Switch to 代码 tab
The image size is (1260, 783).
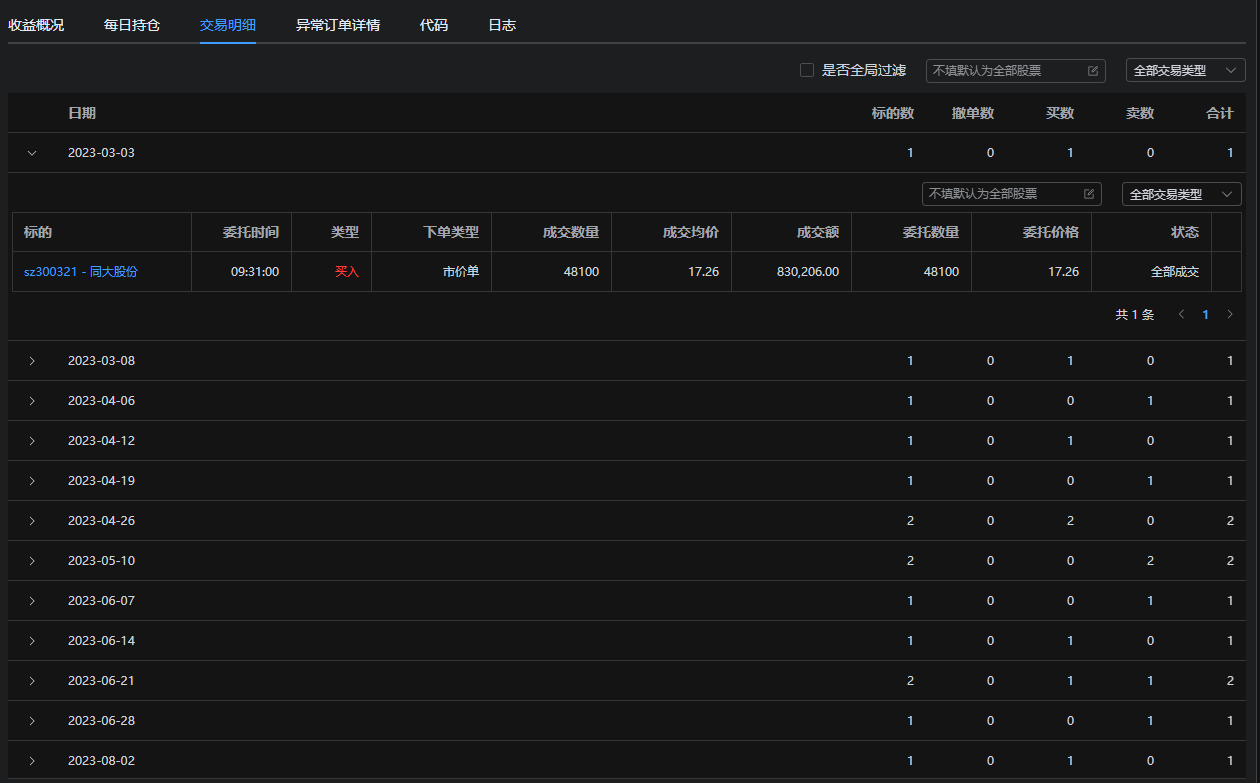click(434, 25)
